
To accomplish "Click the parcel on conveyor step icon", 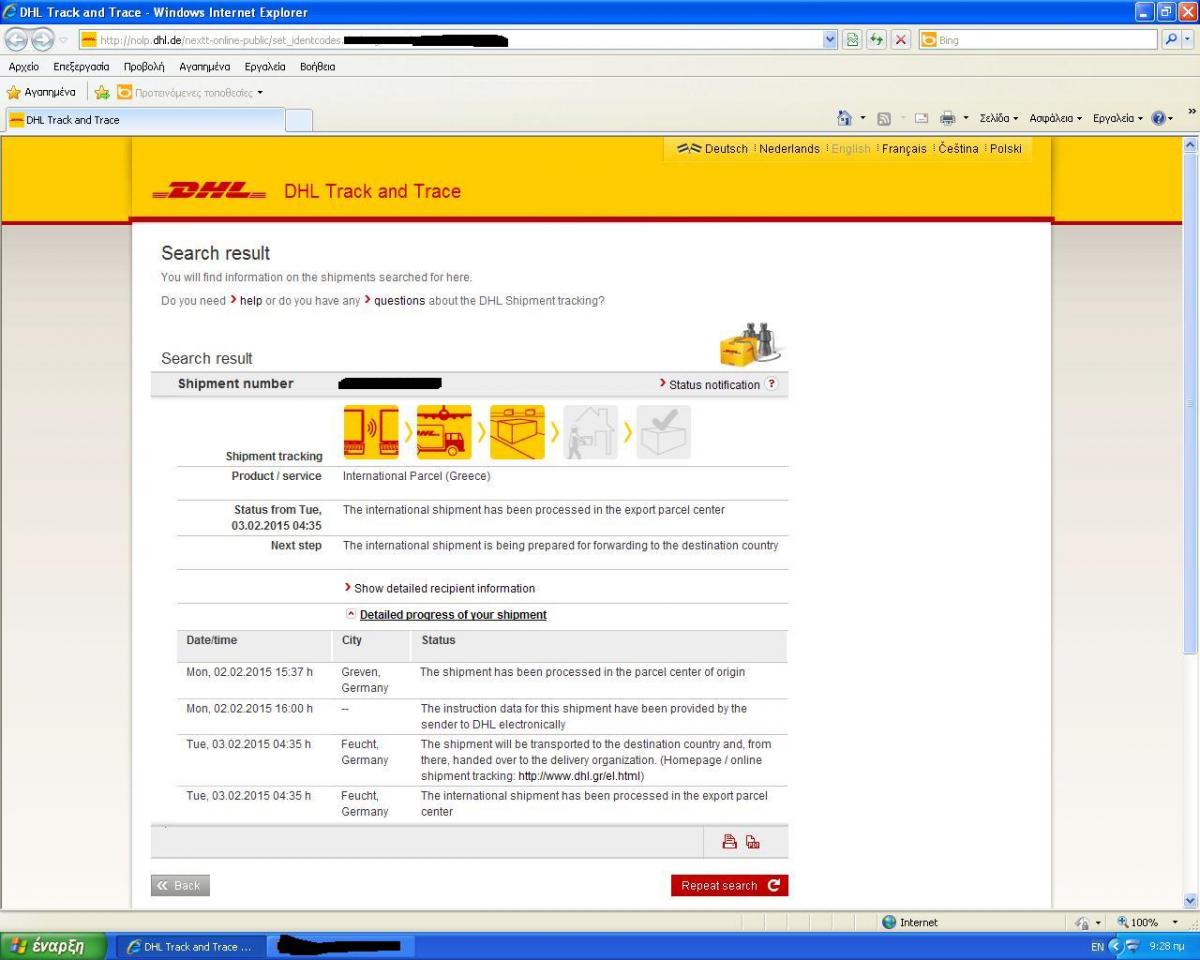I will tap(517, 432).
